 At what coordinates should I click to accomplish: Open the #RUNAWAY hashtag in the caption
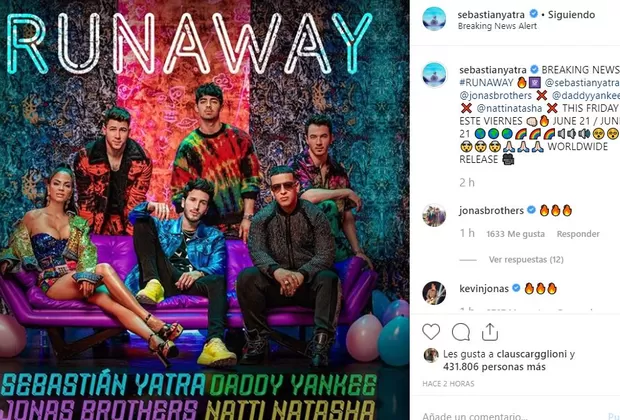click(x=486, y=83)
